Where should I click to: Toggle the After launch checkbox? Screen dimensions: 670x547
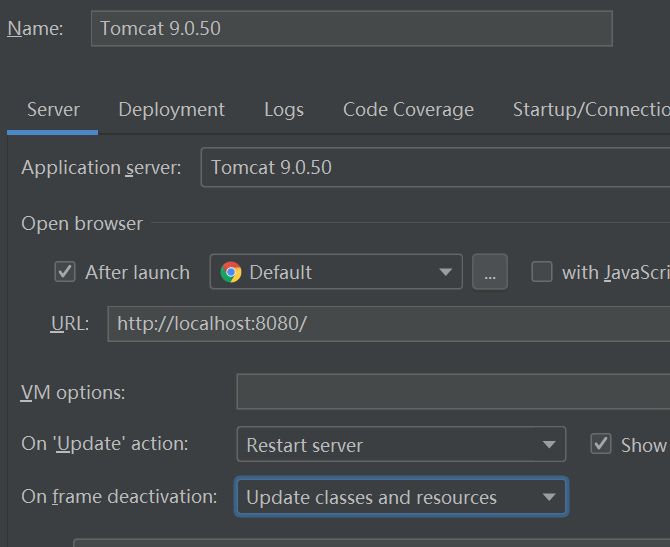pos(65,272)
